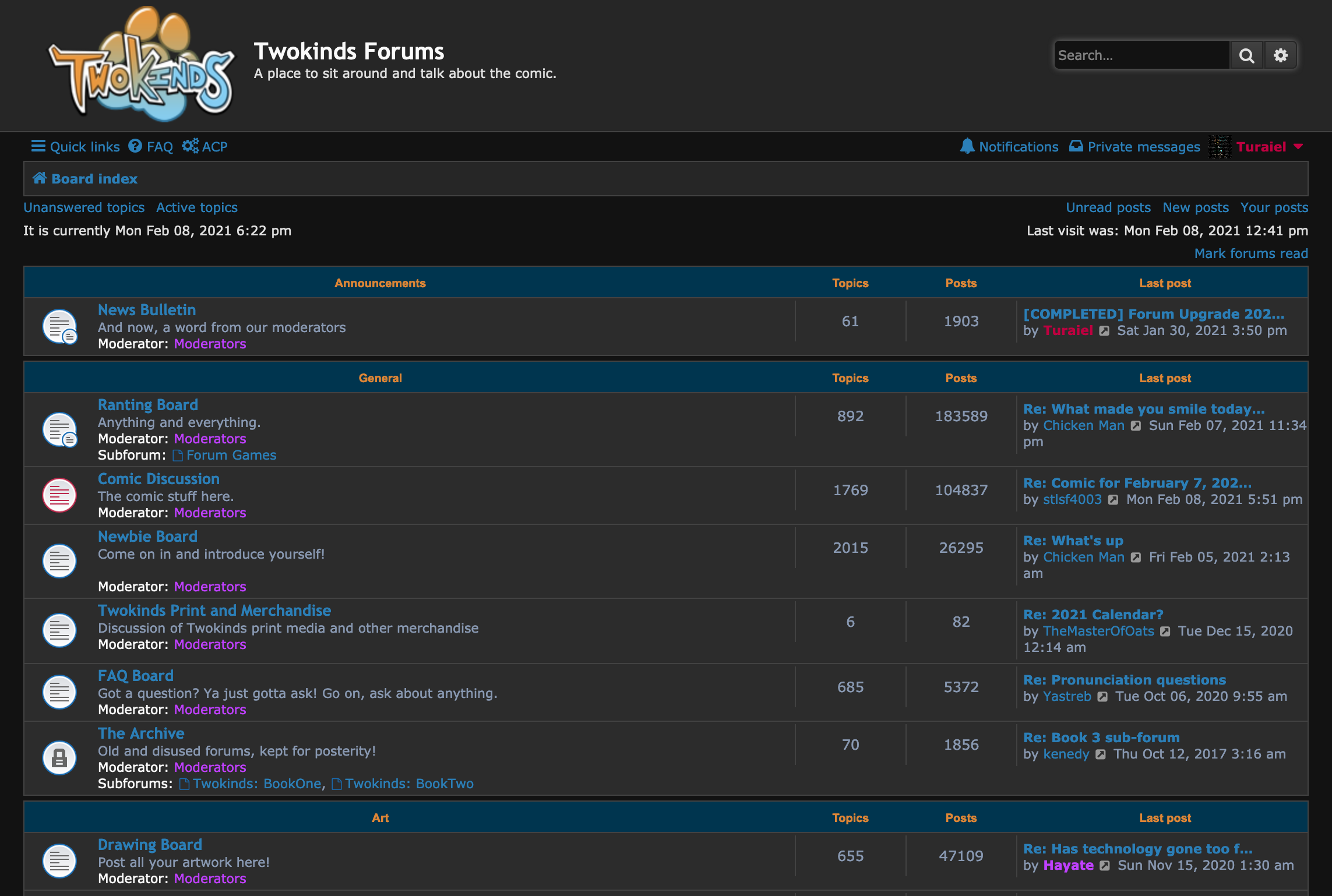Screen dimensions: 1332x896
Task: Open the Turaiel user dropdown menu
Action: pos(1270,147)
